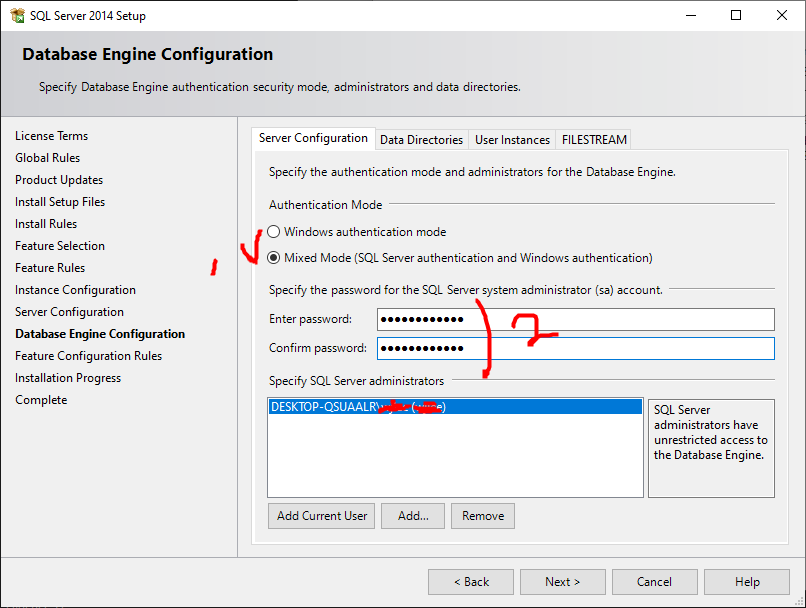The width and height of the screenshot is (806, 608).
Task: Switch to the User Instances tab
Action: [512, 140]
